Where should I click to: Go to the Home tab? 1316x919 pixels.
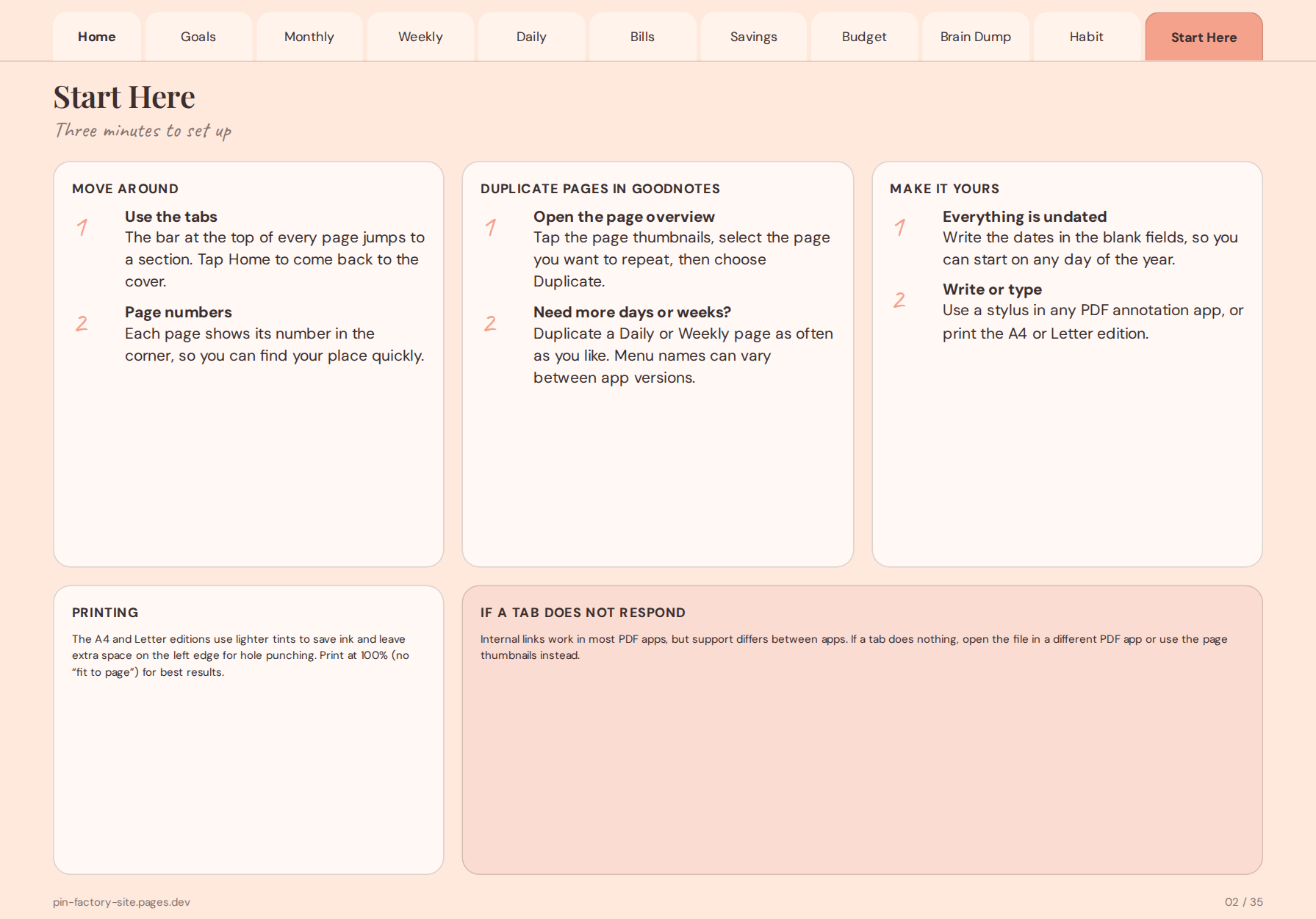click(x=97, y=37)
